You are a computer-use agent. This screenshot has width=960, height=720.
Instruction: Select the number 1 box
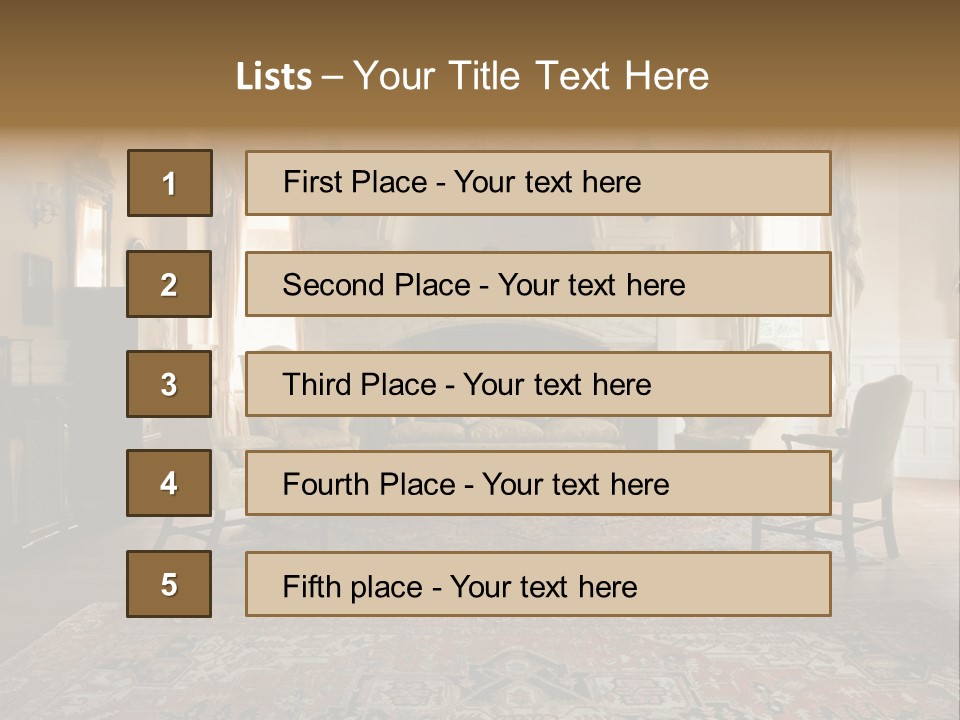[x=169, y=183]
